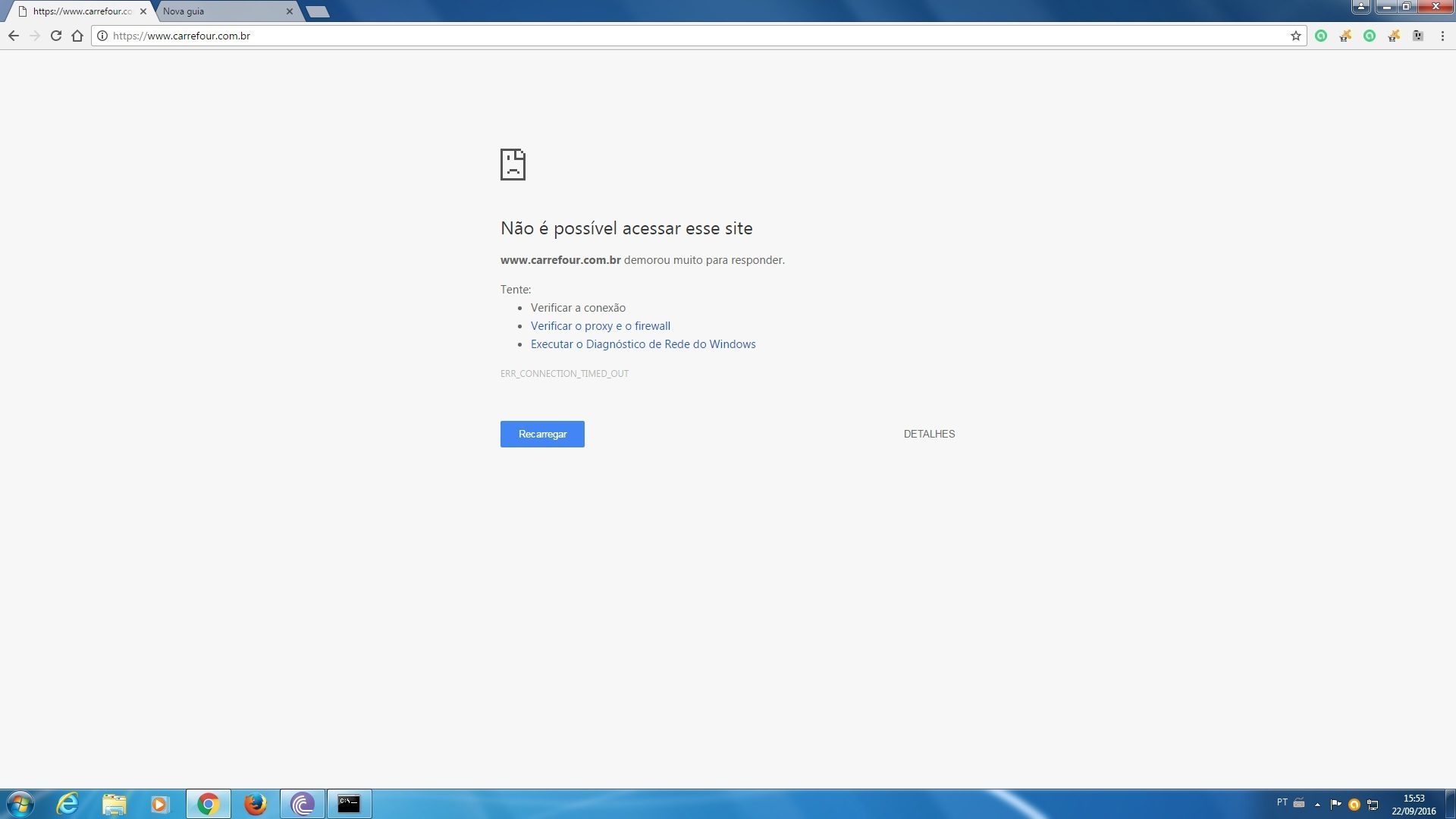Screen dimensions: 1456x819
Task: Click the 'Não é possível acessar esse site' heading
Action: click(x=626, y=228)
